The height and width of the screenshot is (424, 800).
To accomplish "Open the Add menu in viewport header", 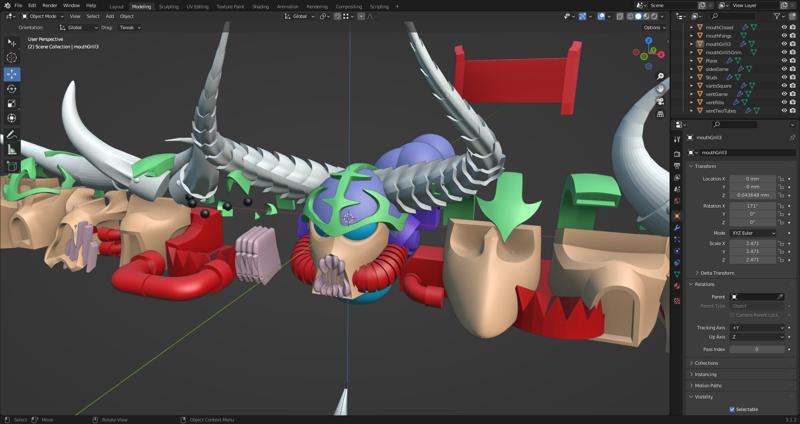I will pyautogui.click(x=109, y=16).
